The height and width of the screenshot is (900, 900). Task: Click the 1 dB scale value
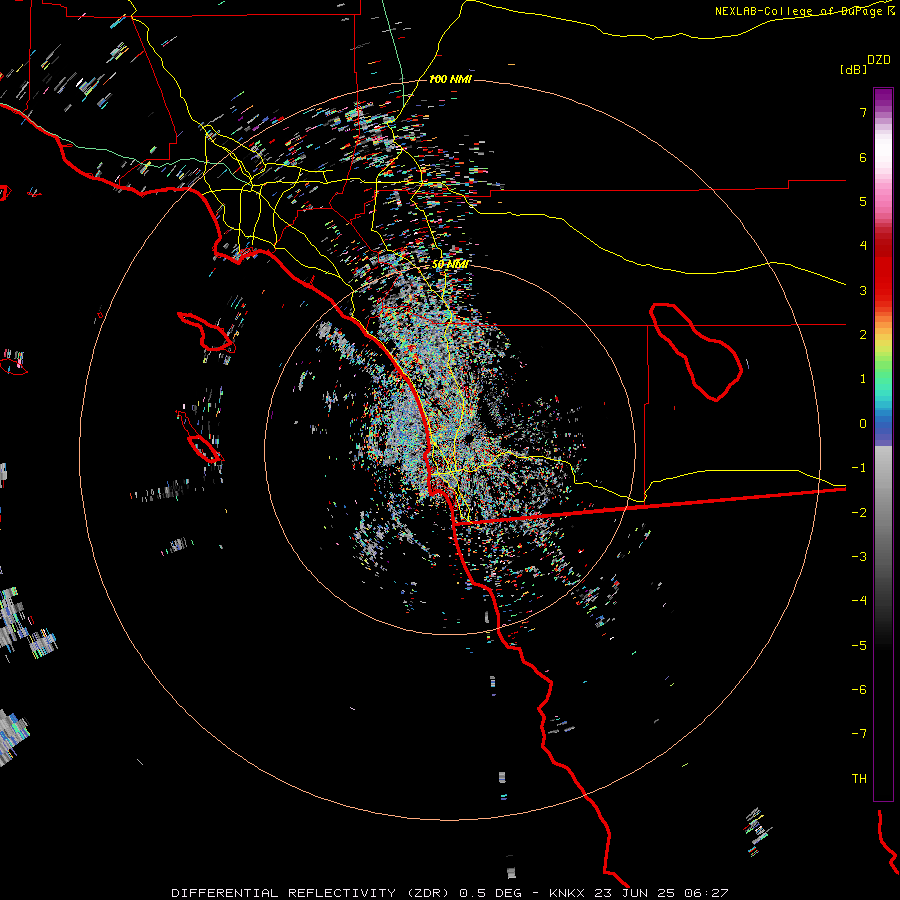(863, 379)
